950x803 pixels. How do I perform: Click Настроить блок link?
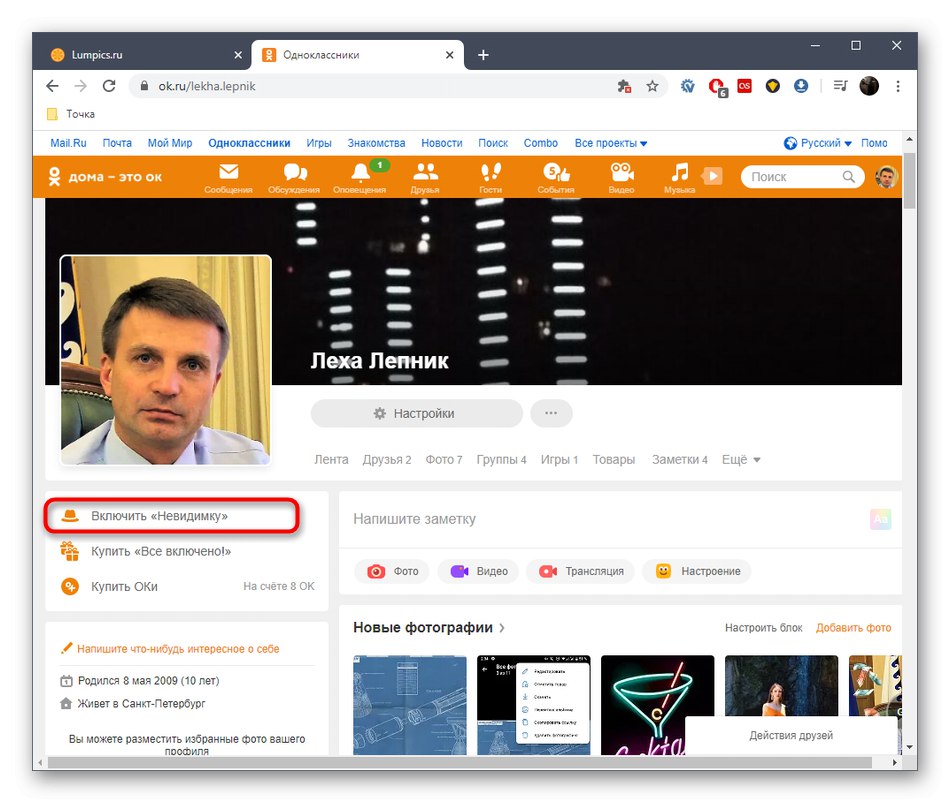pos(763,628)
